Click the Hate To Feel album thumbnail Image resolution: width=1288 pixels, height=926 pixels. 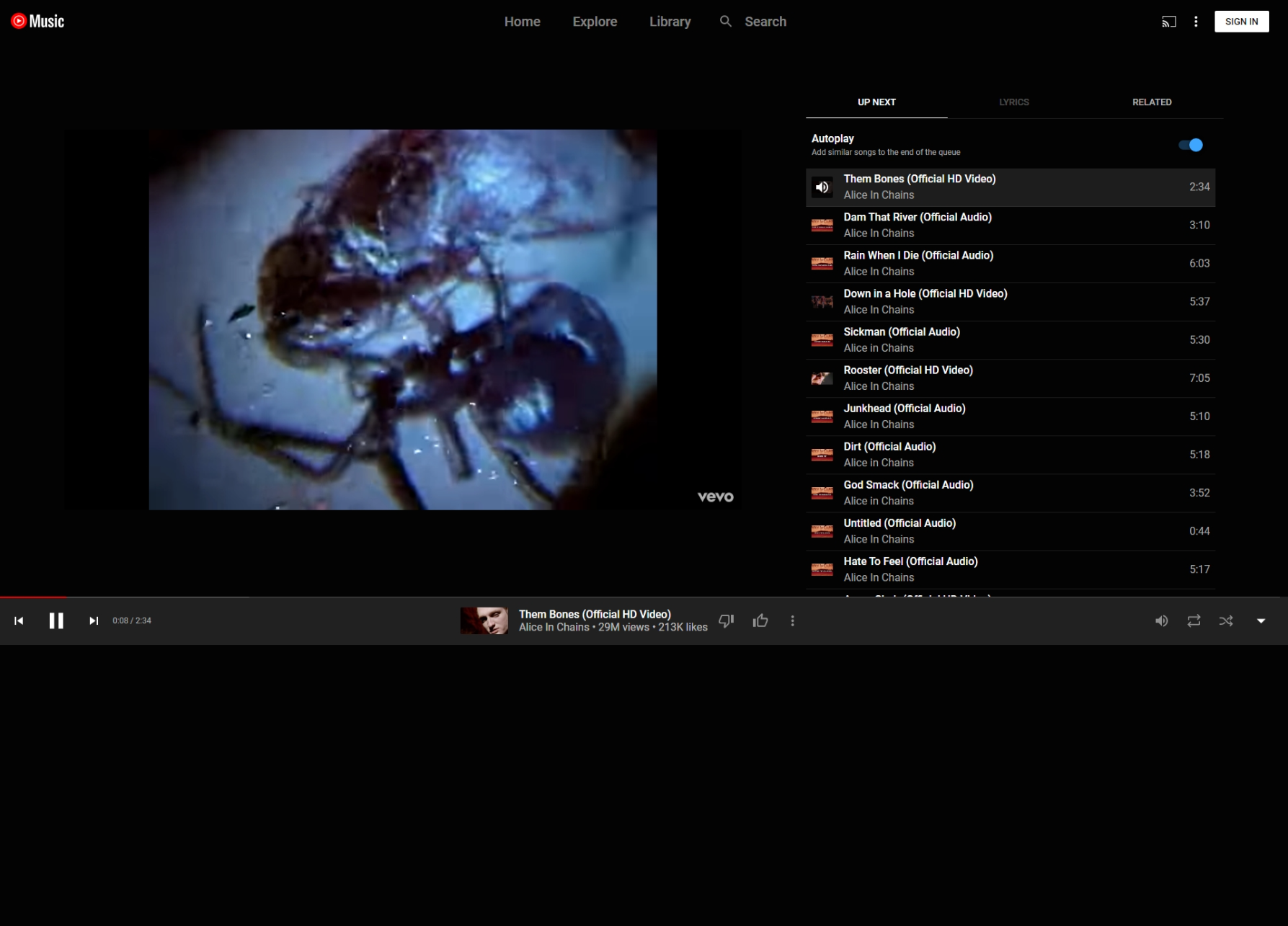(x=822, y=569)
